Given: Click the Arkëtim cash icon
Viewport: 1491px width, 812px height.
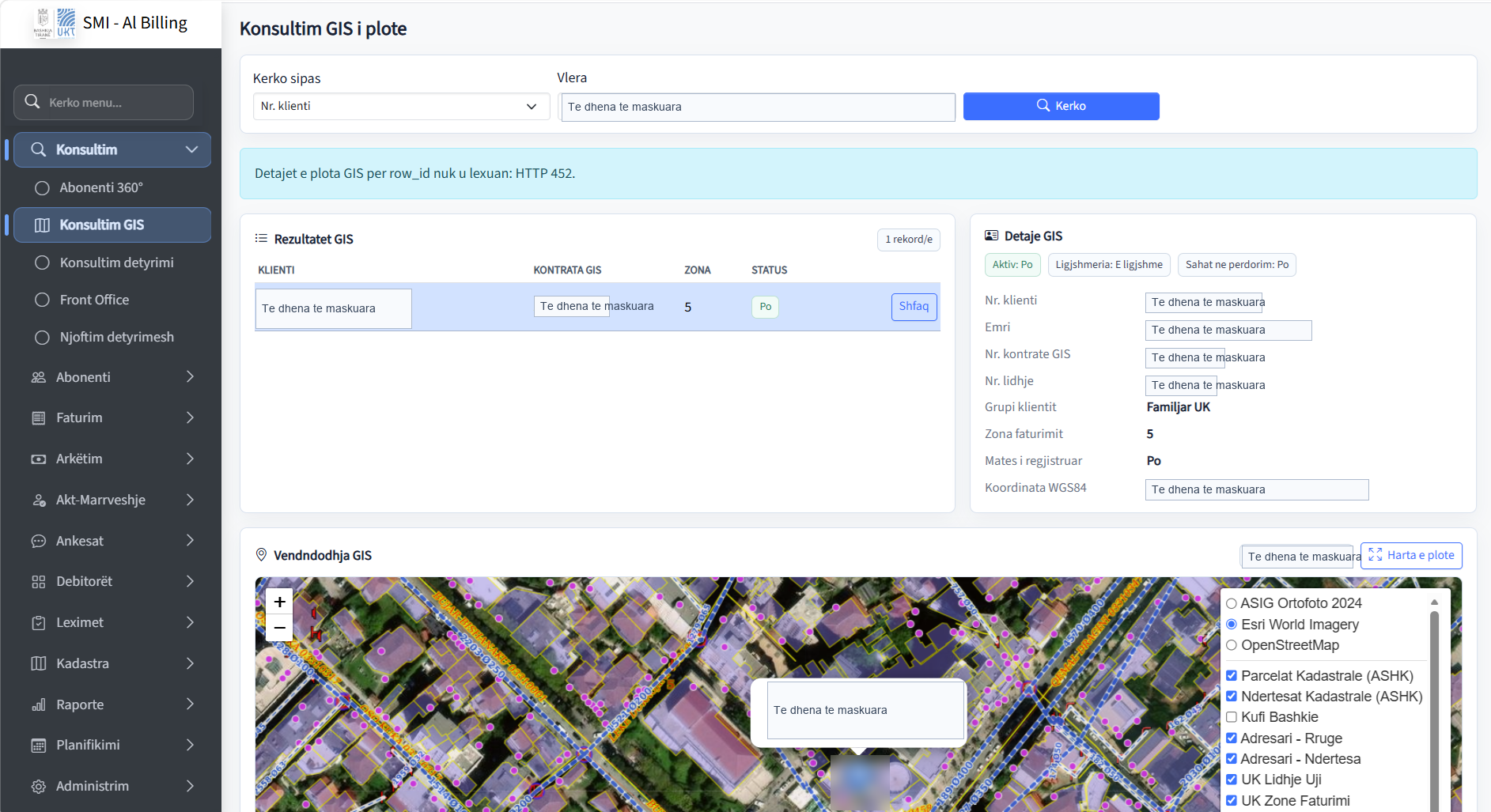Looking at the screenshot, I should coord(38,459).
